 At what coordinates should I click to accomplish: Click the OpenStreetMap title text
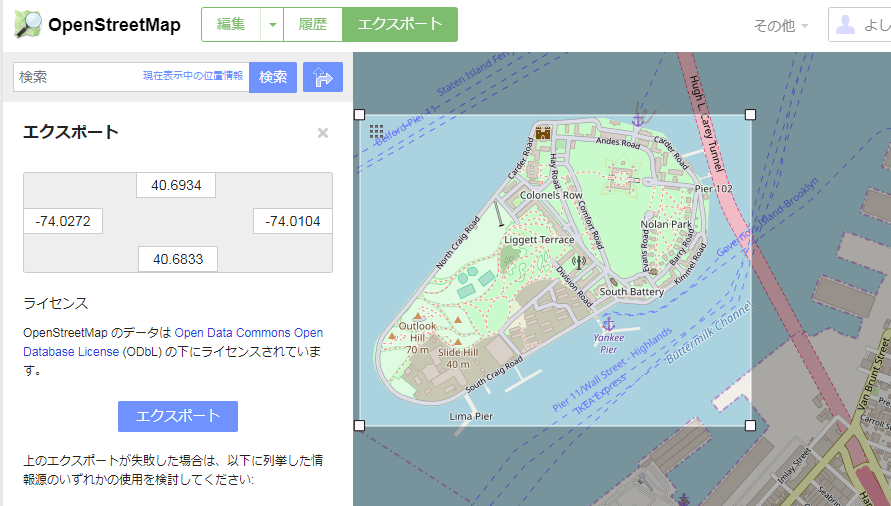click(114, 24)
